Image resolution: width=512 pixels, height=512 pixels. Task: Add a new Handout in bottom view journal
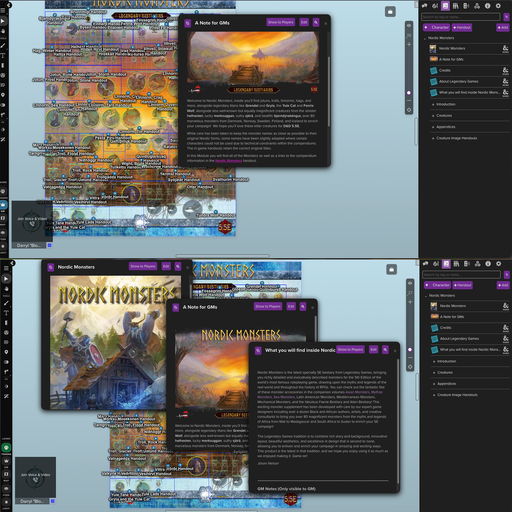[x=462, y=285]
